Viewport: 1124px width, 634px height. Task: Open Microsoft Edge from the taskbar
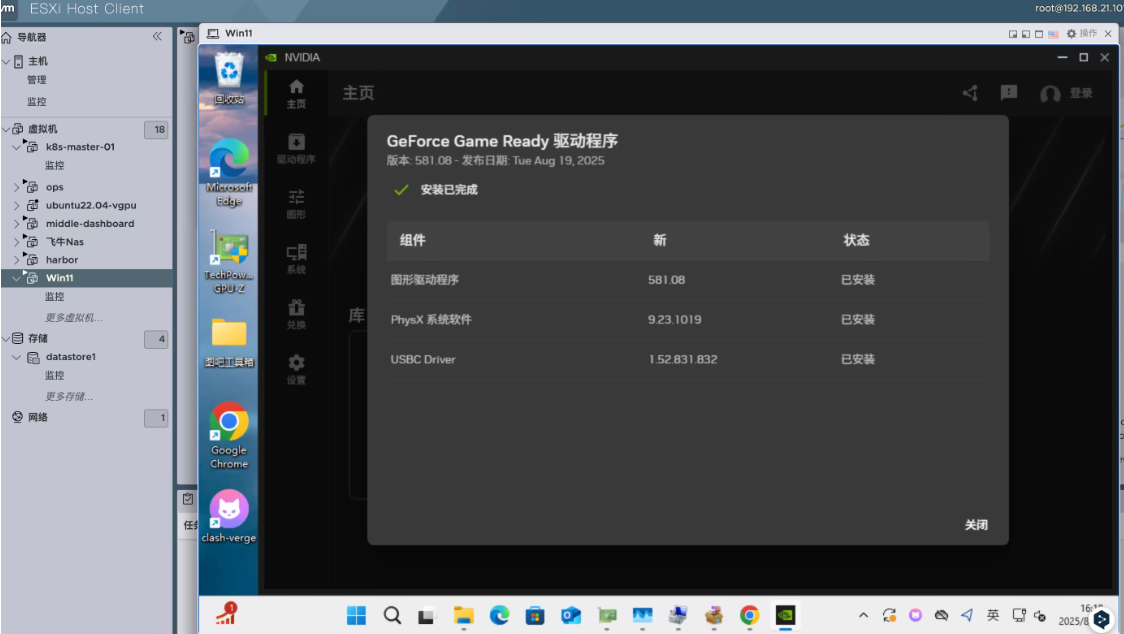pyautogui.click(x=500, y=615)
